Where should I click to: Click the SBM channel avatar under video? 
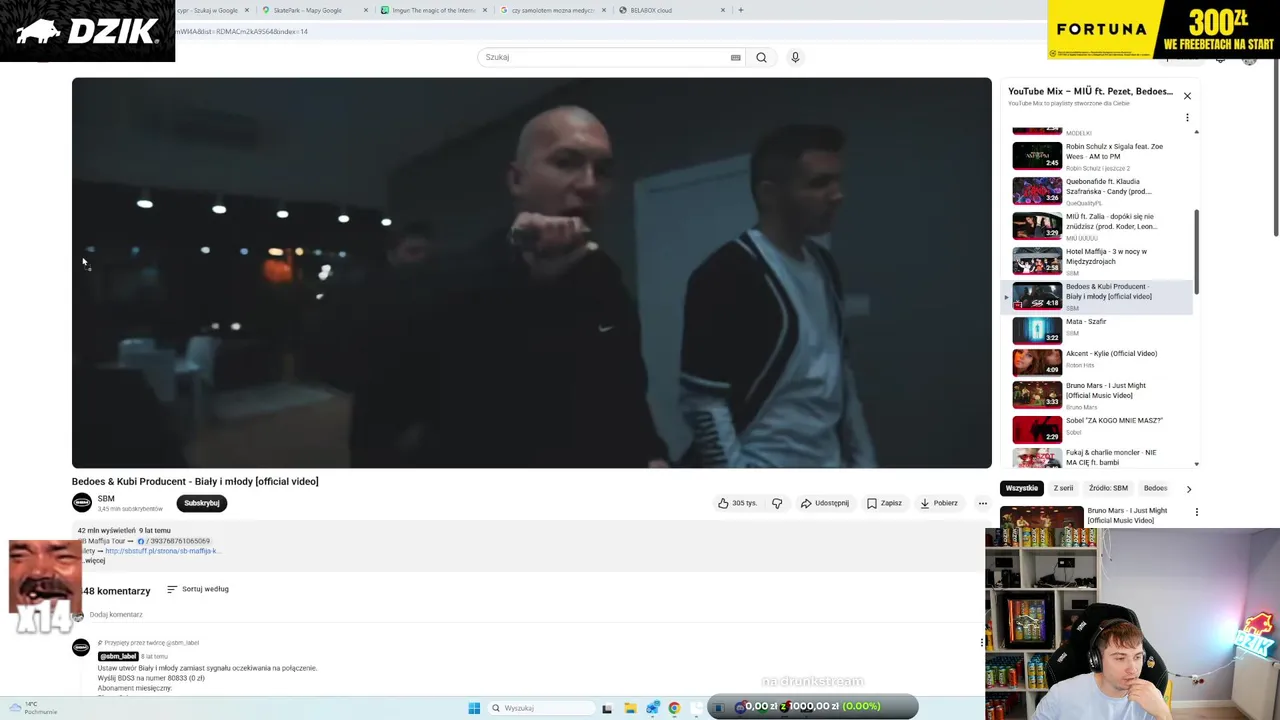pyautogui.click(x=82, y=503)
